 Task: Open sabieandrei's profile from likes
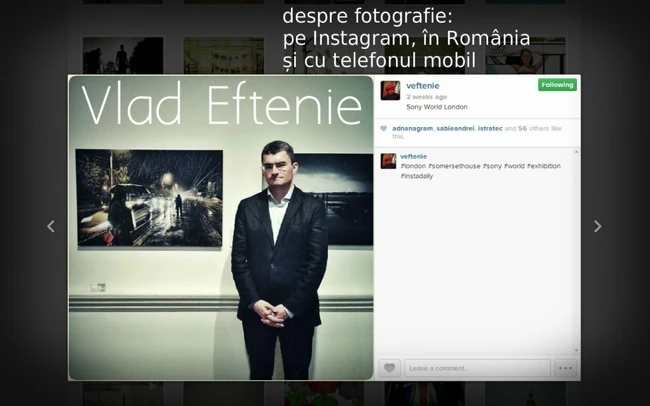point(455,128)
